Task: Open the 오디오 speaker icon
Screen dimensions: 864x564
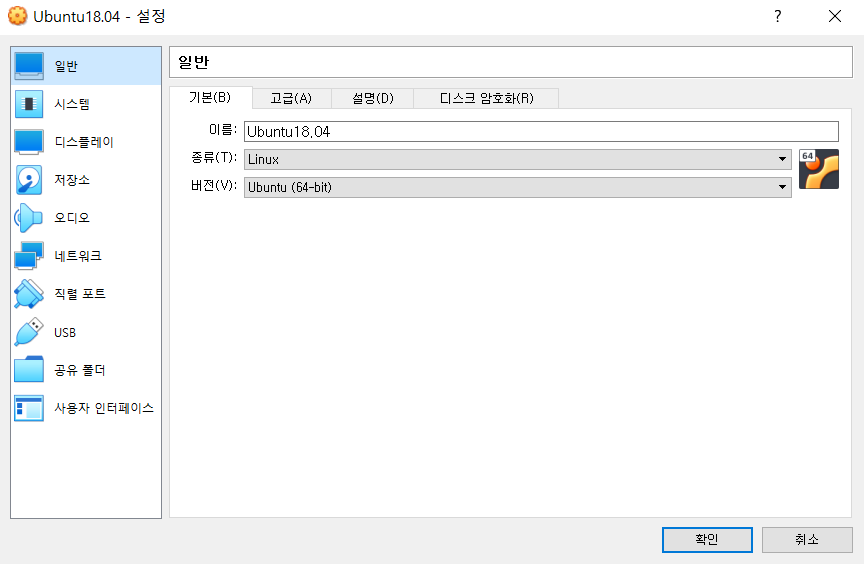Action: point(29,218)
